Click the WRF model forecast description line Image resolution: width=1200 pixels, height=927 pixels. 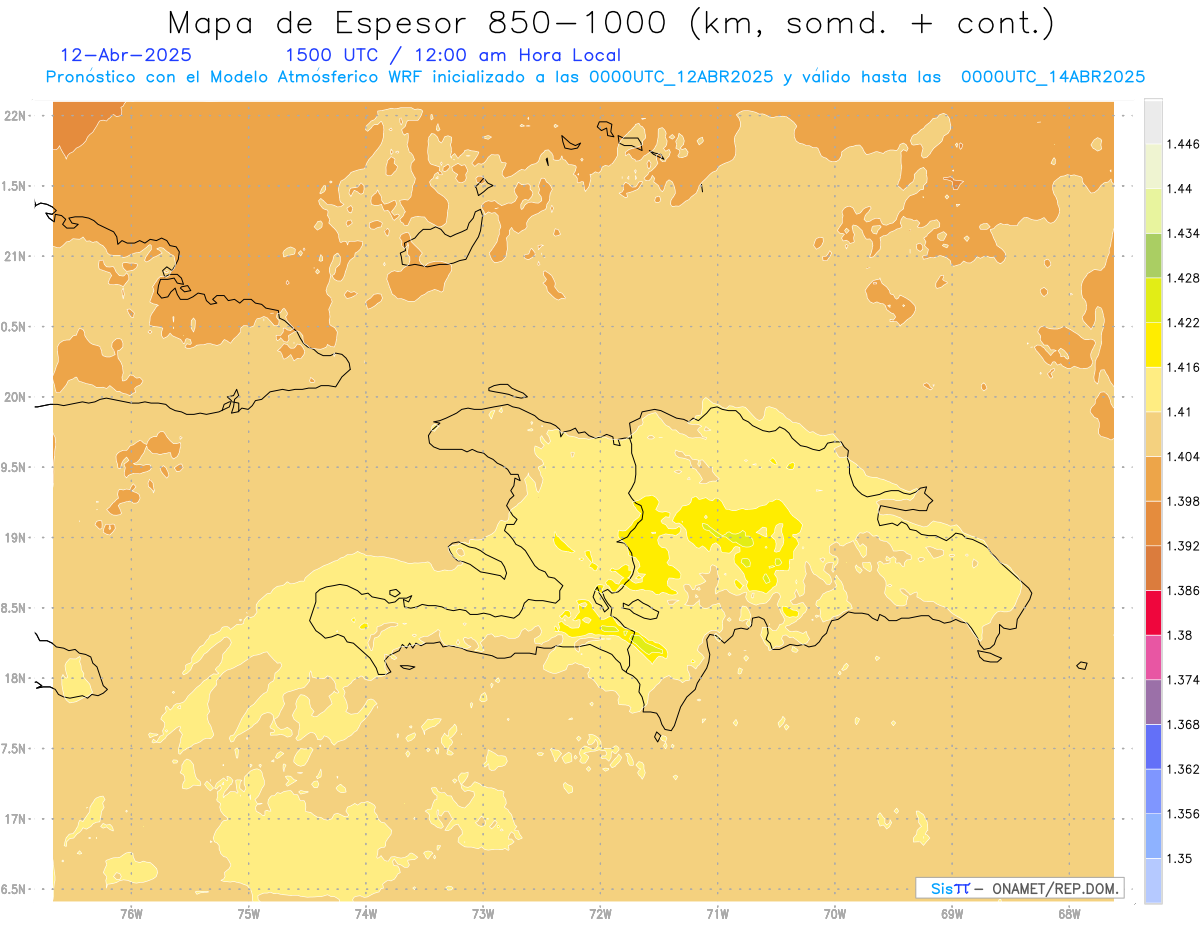tap(595, 77)
